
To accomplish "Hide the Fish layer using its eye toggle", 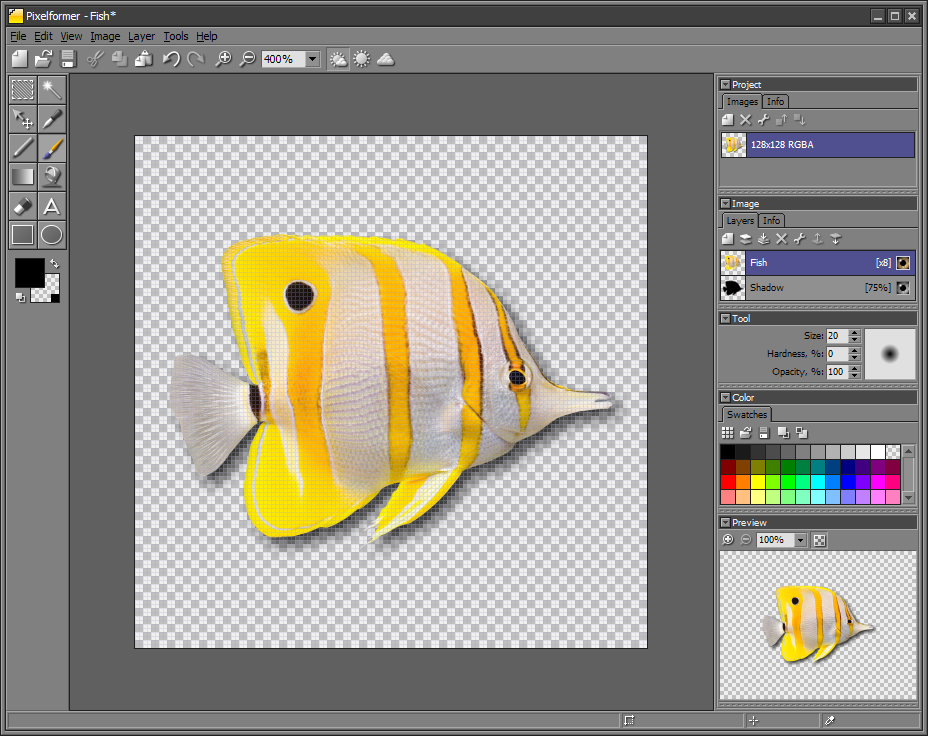I will coord(902,263).
